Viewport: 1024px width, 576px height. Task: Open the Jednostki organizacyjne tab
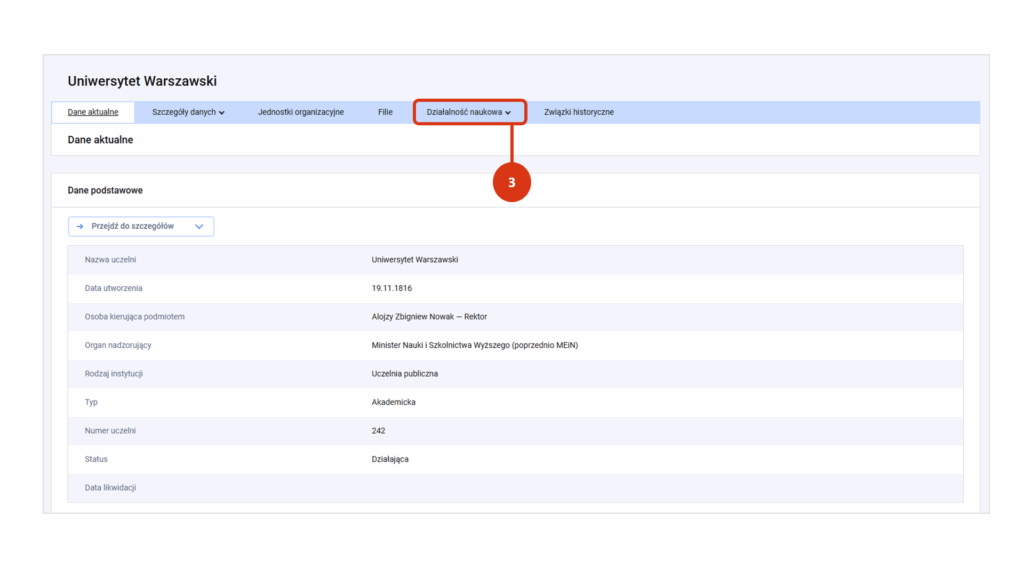pyautogui.click(x=301, y=112)
